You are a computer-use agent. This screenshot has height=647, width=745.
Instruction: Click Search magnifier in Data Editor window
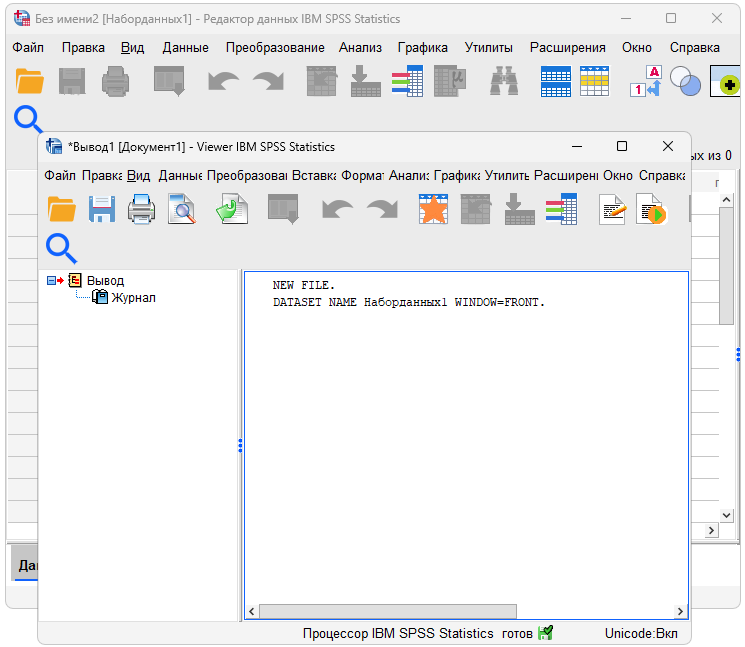point(28,119)
